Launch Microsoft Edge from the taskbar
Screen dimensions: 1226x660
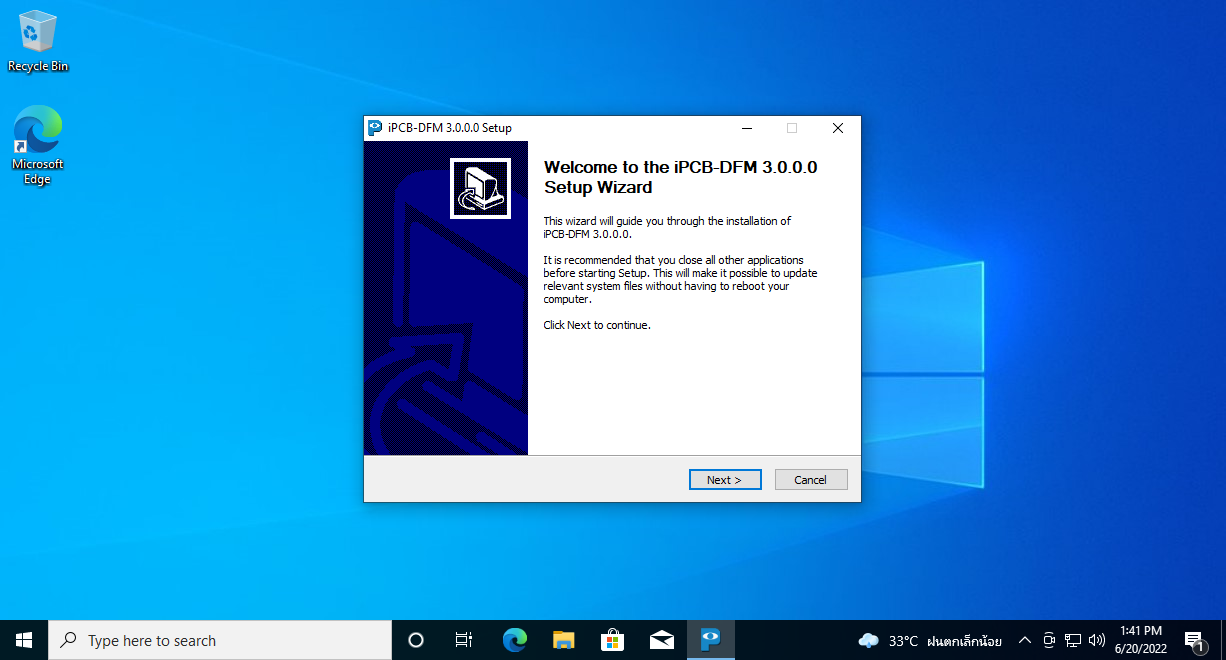pos(514,640)
